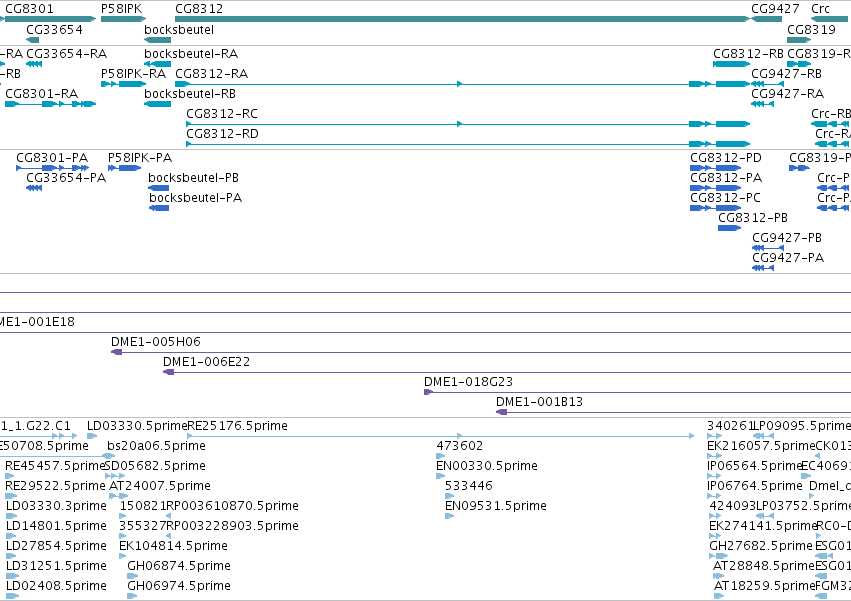Click BAC clone DME1-006E22
The width and height of the screenshot is (851, 601).
click(206, 362)
